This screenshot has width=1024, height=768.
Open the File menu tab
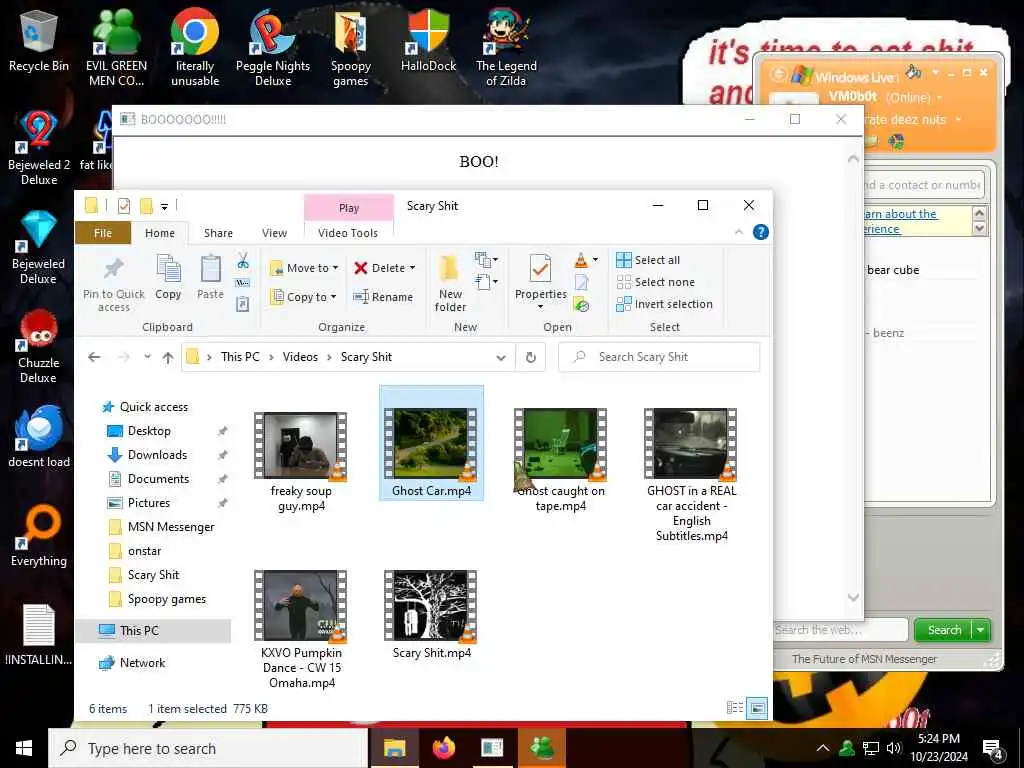[103, 233]
